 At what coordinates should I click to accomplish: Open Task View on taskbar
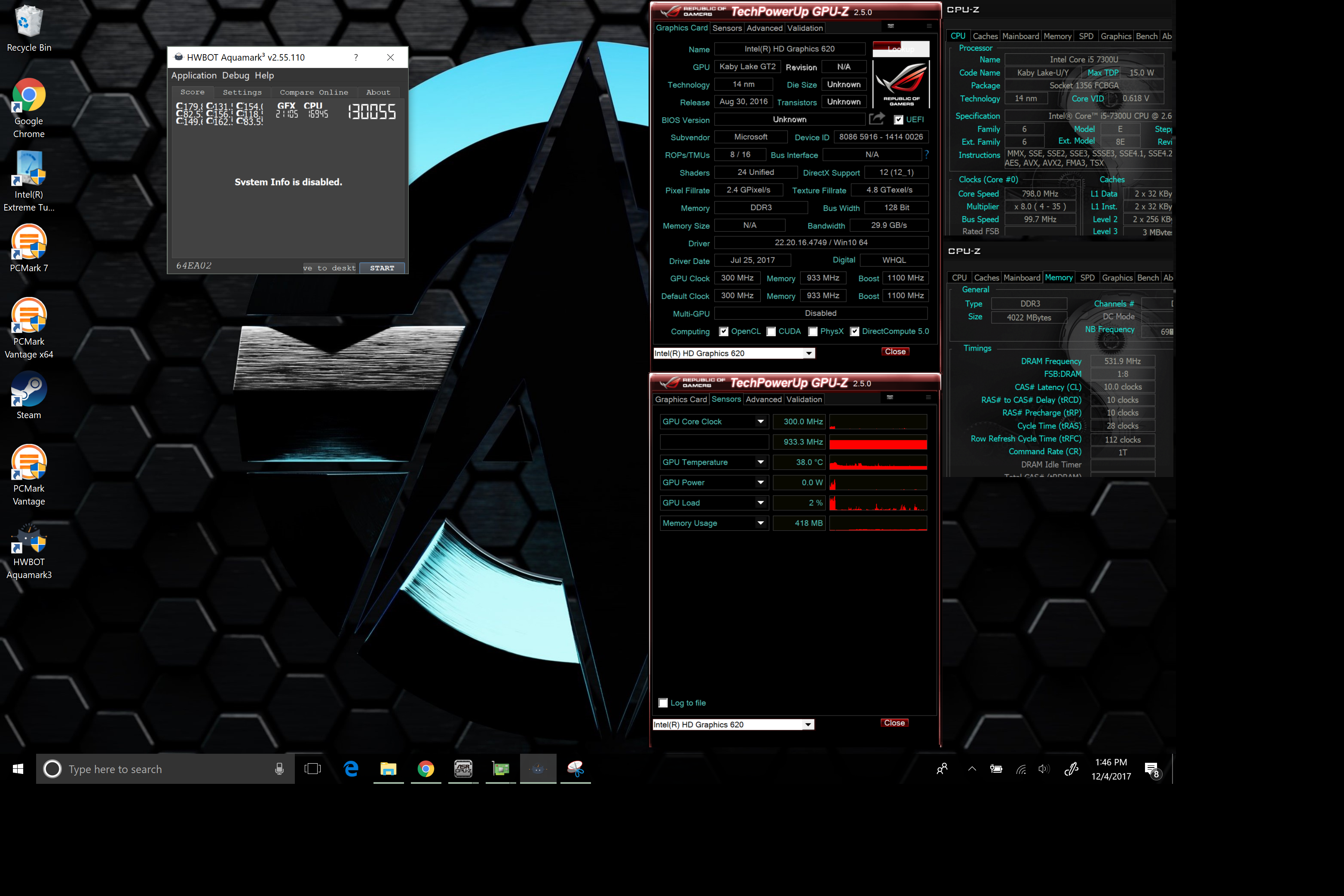(312, 769)
